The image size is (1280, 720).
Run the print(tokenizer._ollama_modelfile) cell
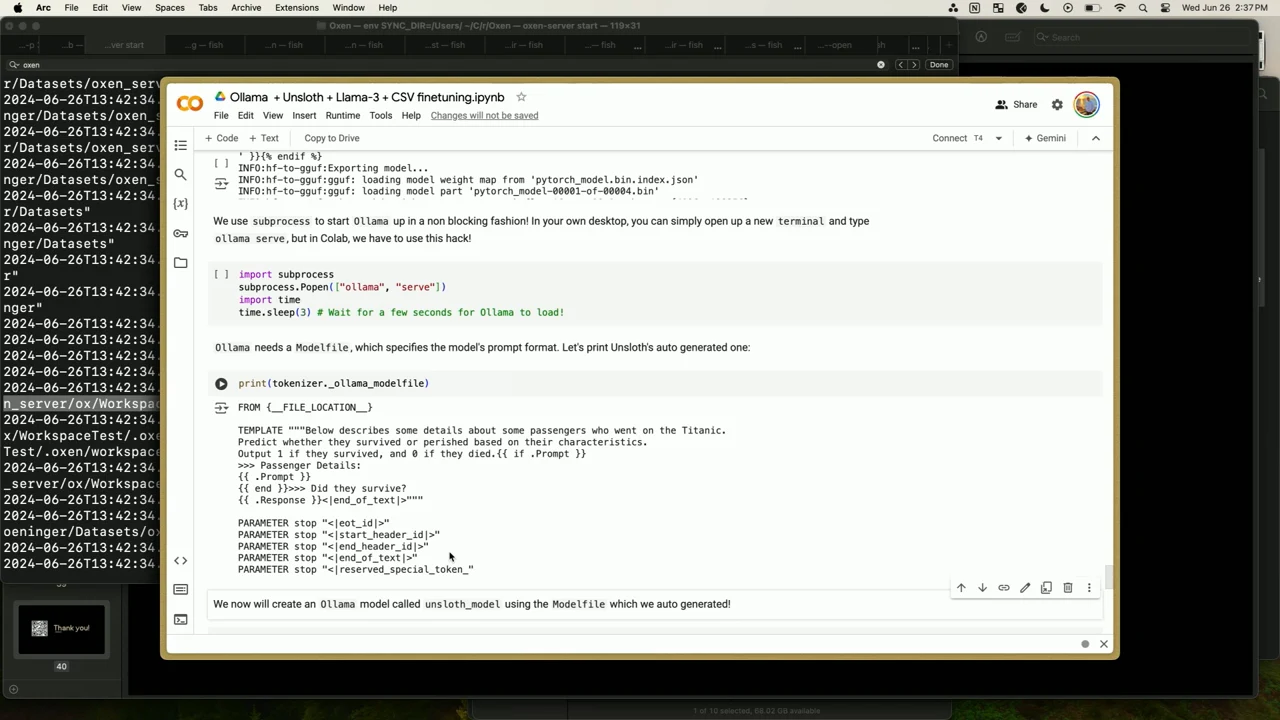(221, 383)
